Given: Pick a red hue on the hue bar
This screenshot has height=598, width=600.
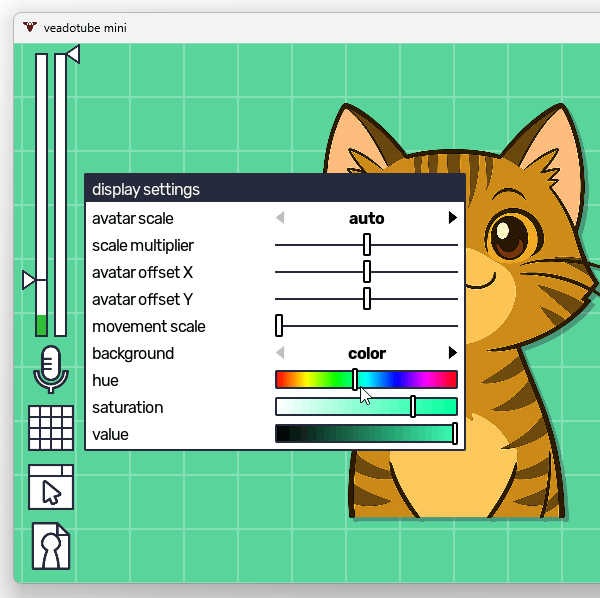Looking at the screenshot, I should [x=280, y=380].
